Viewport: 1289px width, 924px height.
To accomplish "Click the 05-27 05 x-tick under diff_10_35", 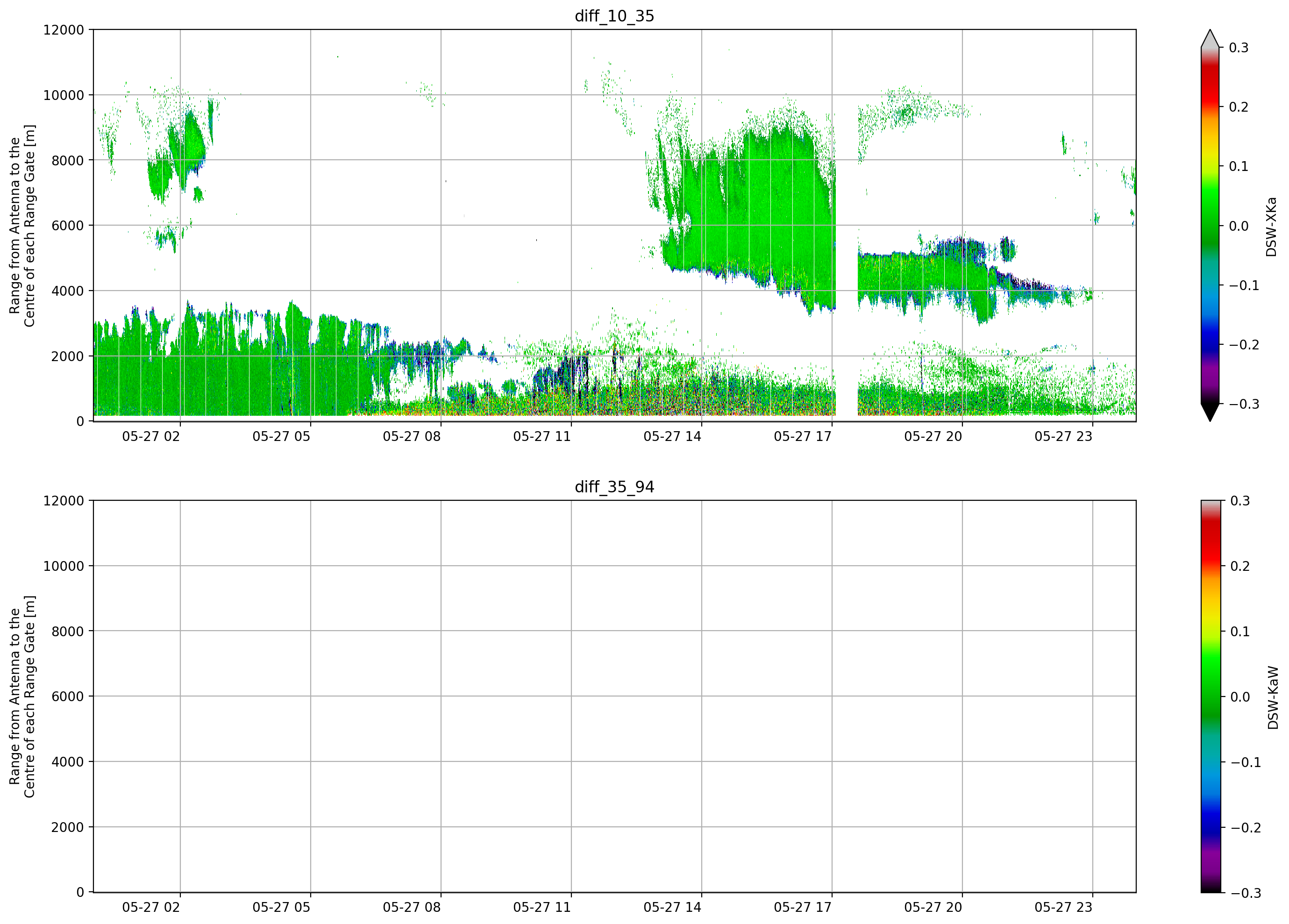I will [x=281, y=436].
